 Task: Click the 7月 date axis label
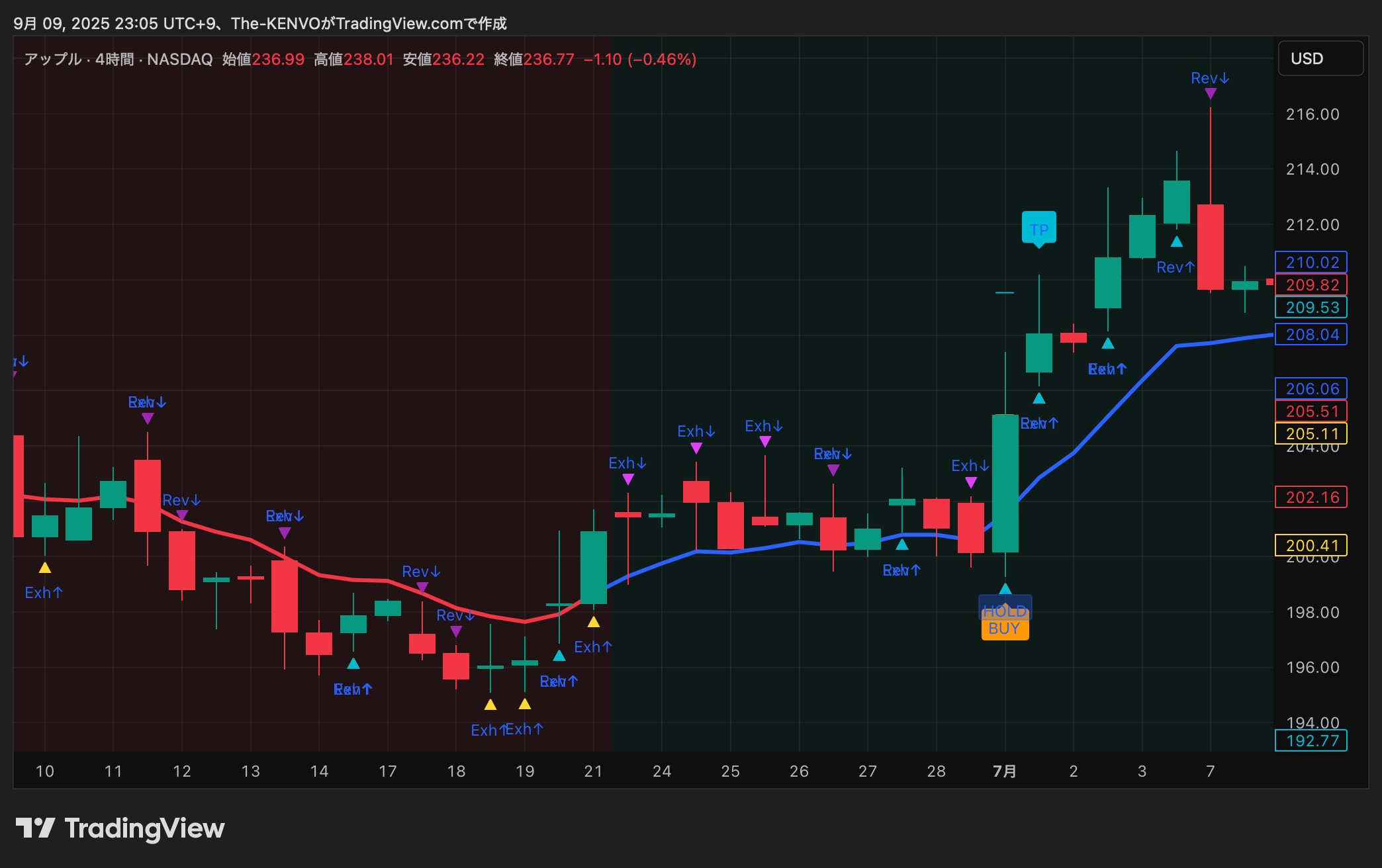[x=1004, y=771]
